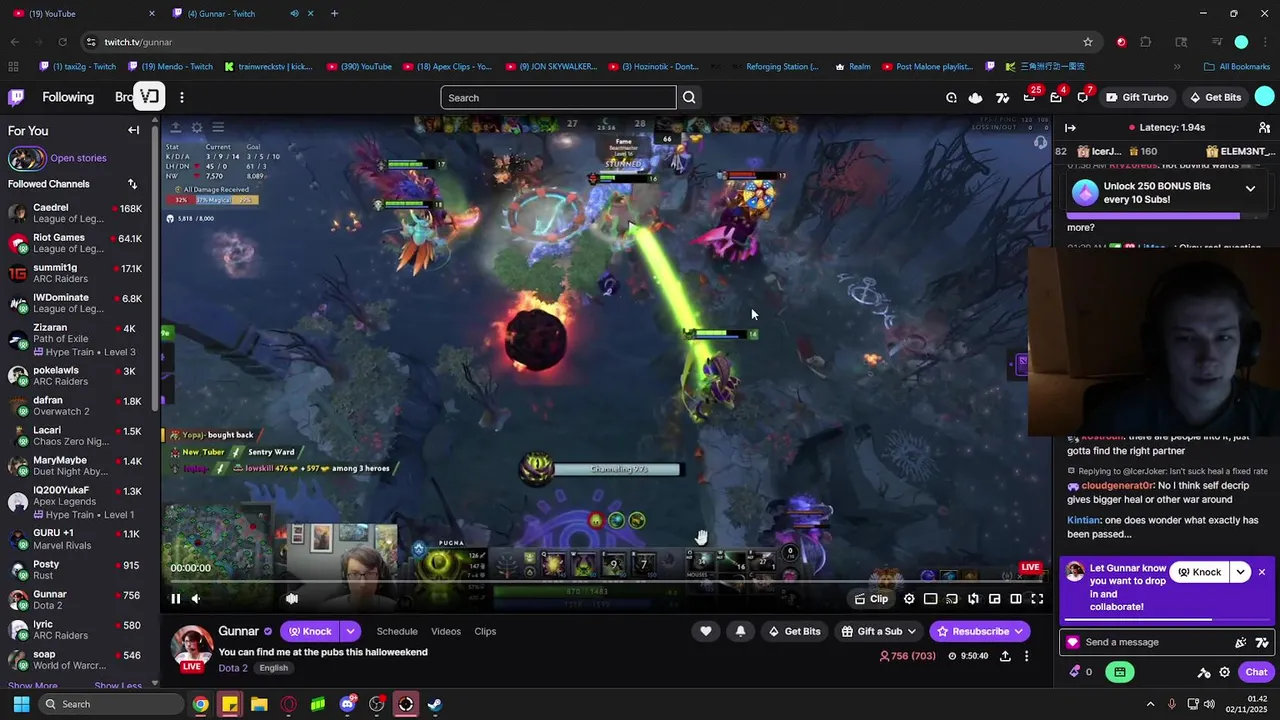
Task: Open the emote picker in message box
Action: click(x=1262, y=643)
